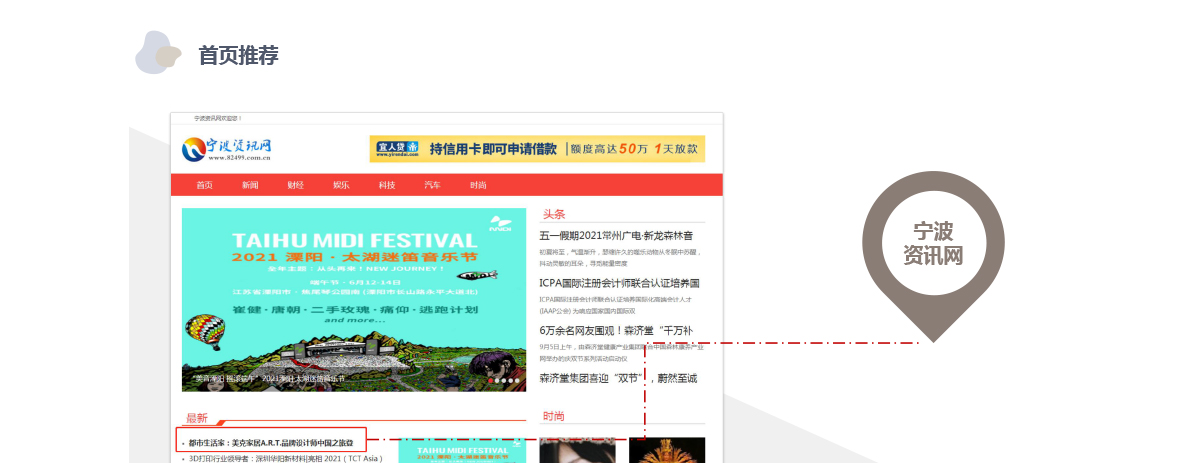Open the 首页 nav menu item
Image resolution: width=1200 pixels, height=463 pixels.
tap(204, 186)
